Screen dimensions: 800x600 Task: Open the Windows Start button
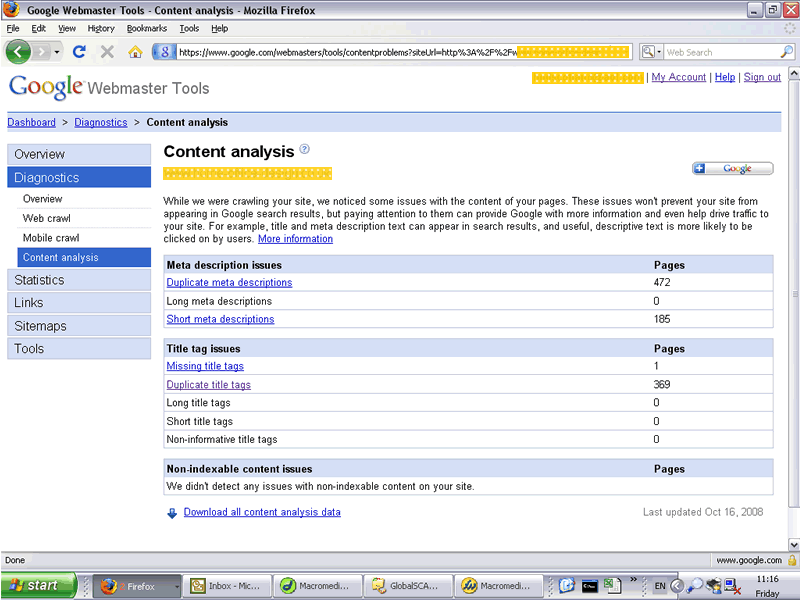pos(39,585)
